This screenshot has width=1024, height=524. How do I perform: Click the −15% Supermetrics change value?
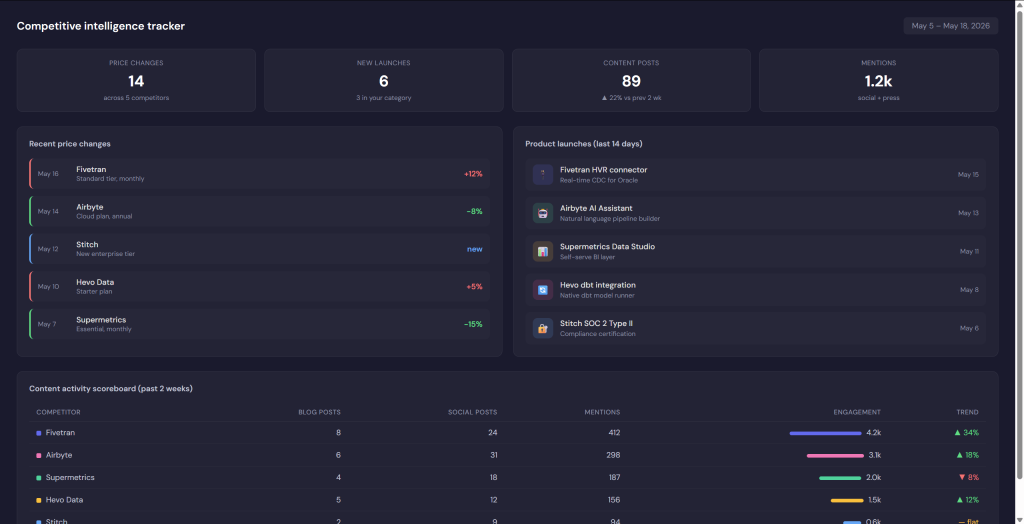(473, 324)
